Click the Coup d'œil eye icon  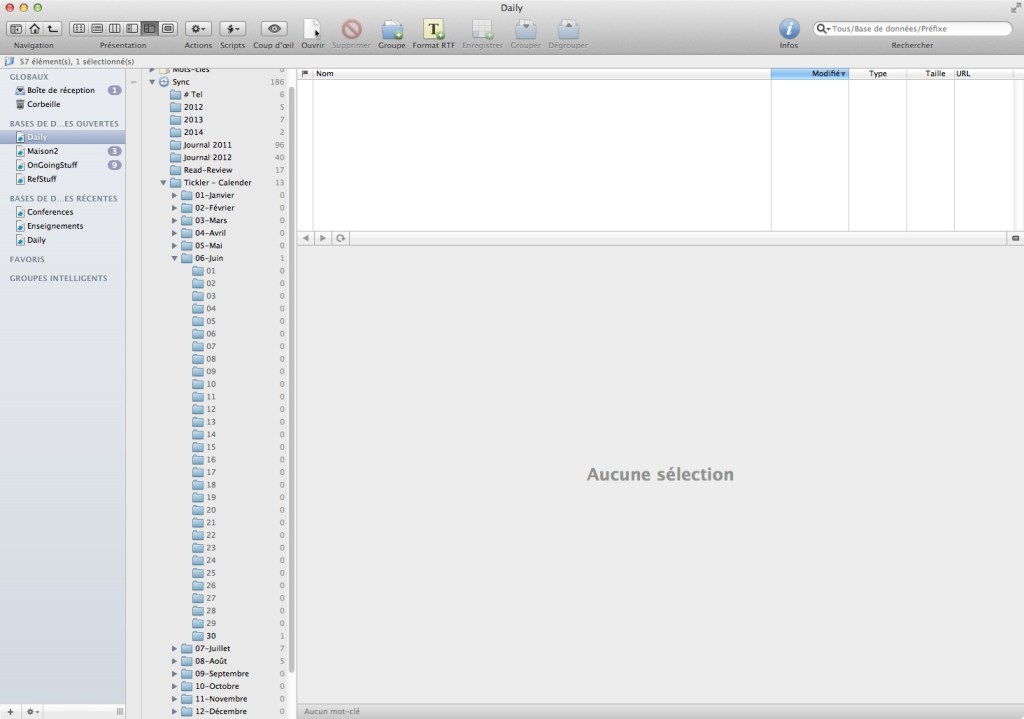(x=274, y=29)
